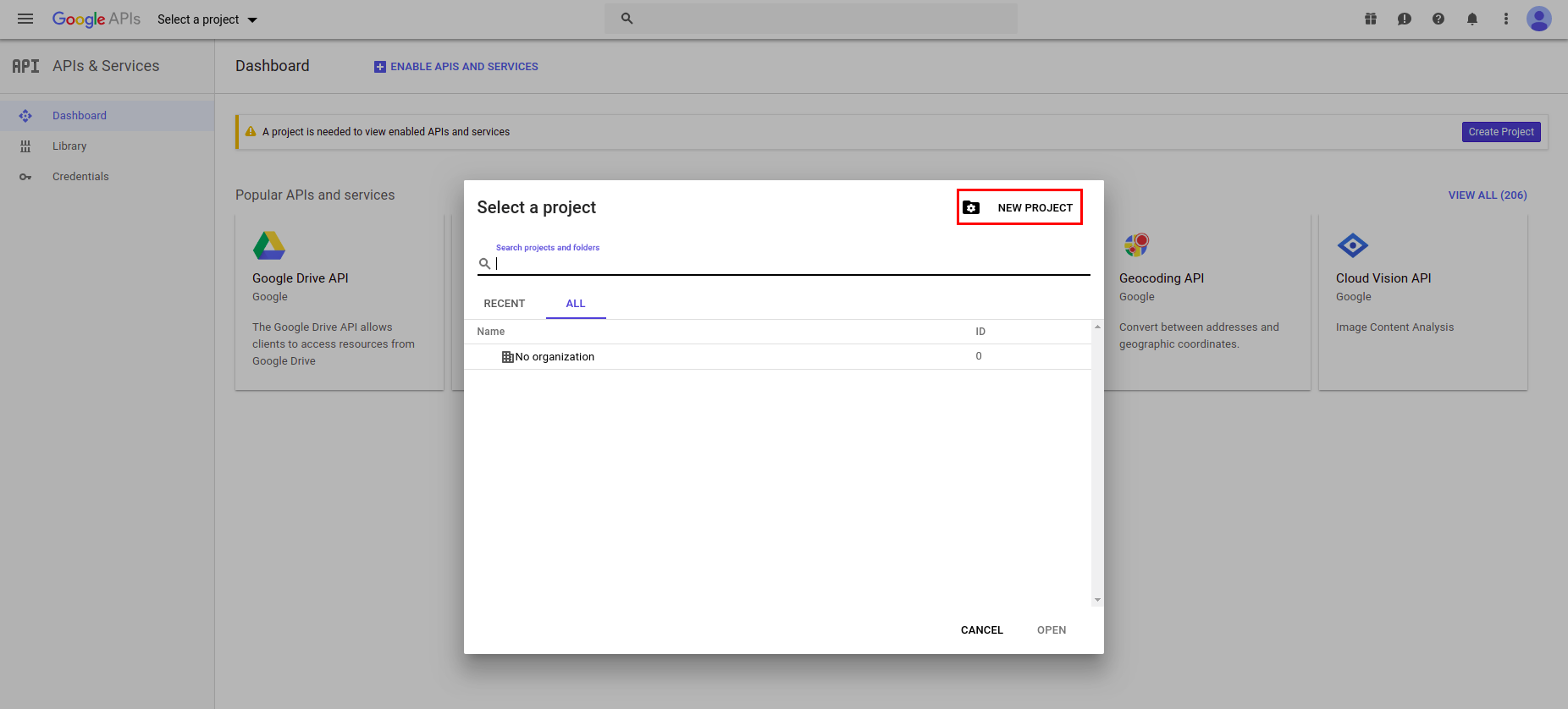Viewport: 1568px width, 709px height.
Task: Open the help question mark icon
Action: click(1438, 19)
